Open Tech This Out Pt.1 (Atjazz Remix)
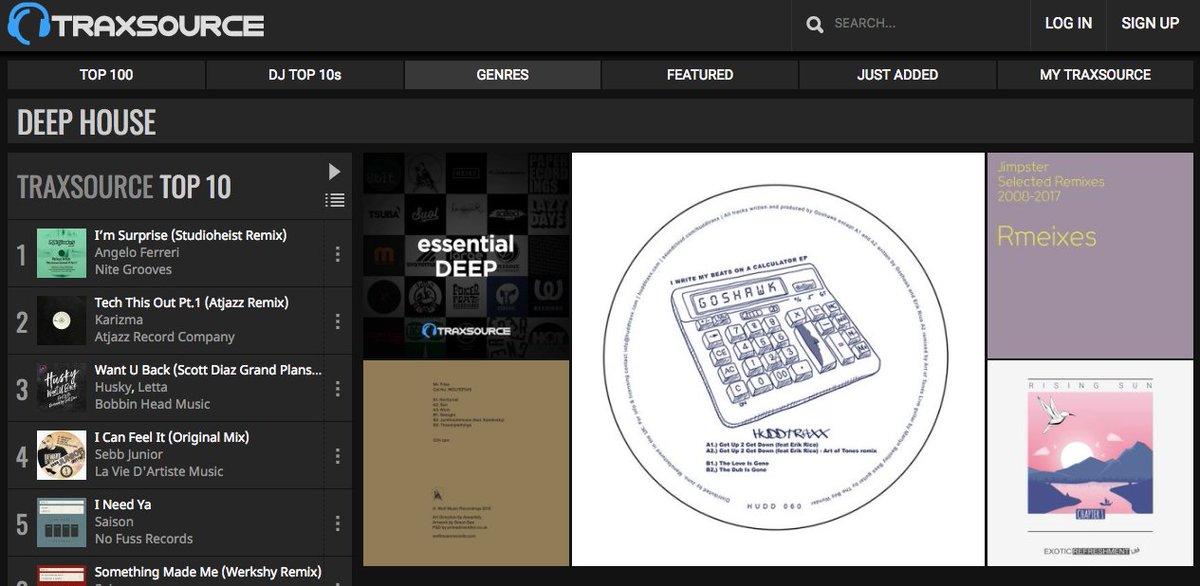The image size is (1200, 586). pyautogui.click(x=192, y=302)
